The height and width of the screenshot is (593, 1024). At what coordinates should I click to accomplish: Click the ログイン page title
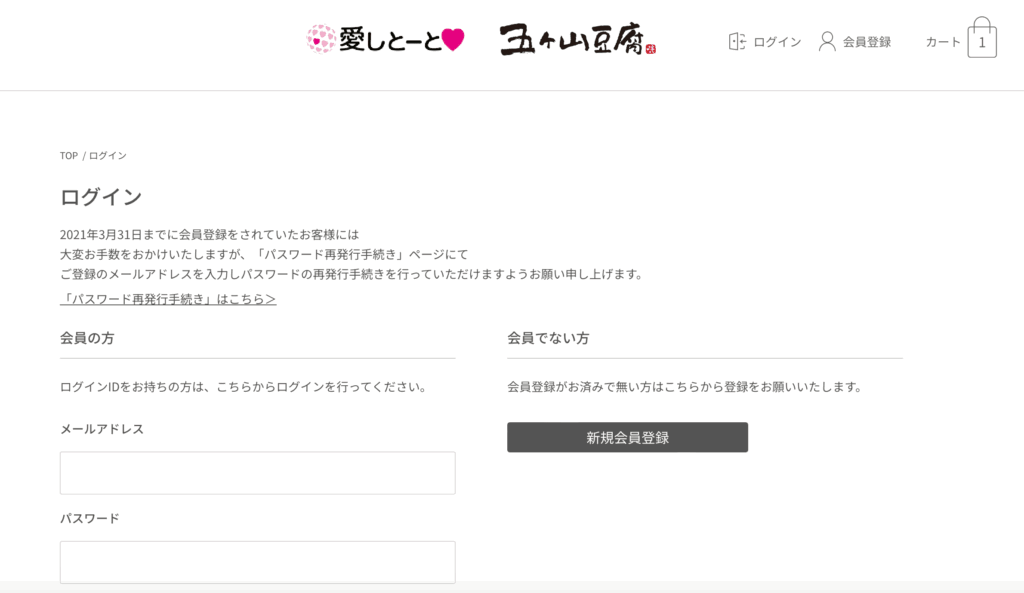tap(101, 197)
